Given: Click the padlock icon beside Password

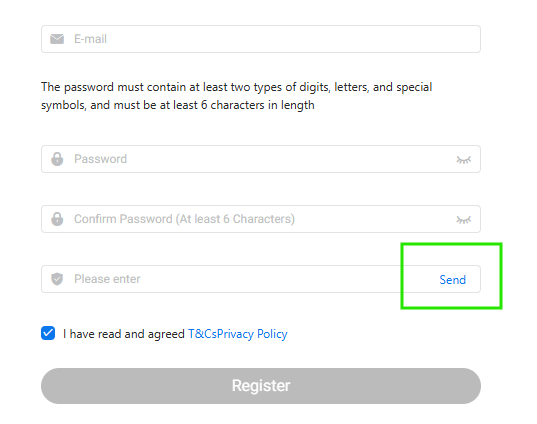Looking at the screenshot, I should pyautogui.click(x=57, y=159).
